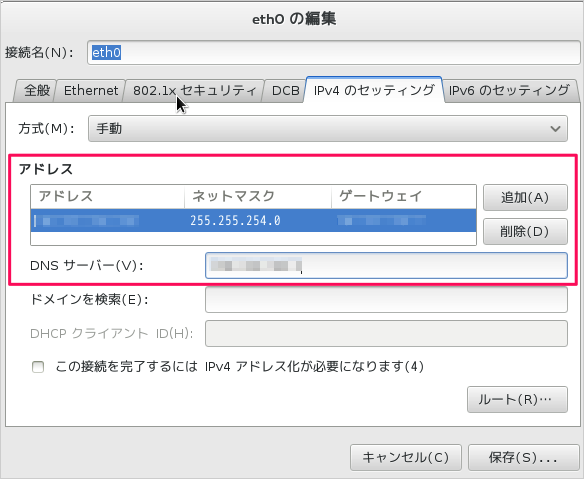584x479 pixels.
Task: Select the address cell in the highlighted row
Action: (107, 221)
